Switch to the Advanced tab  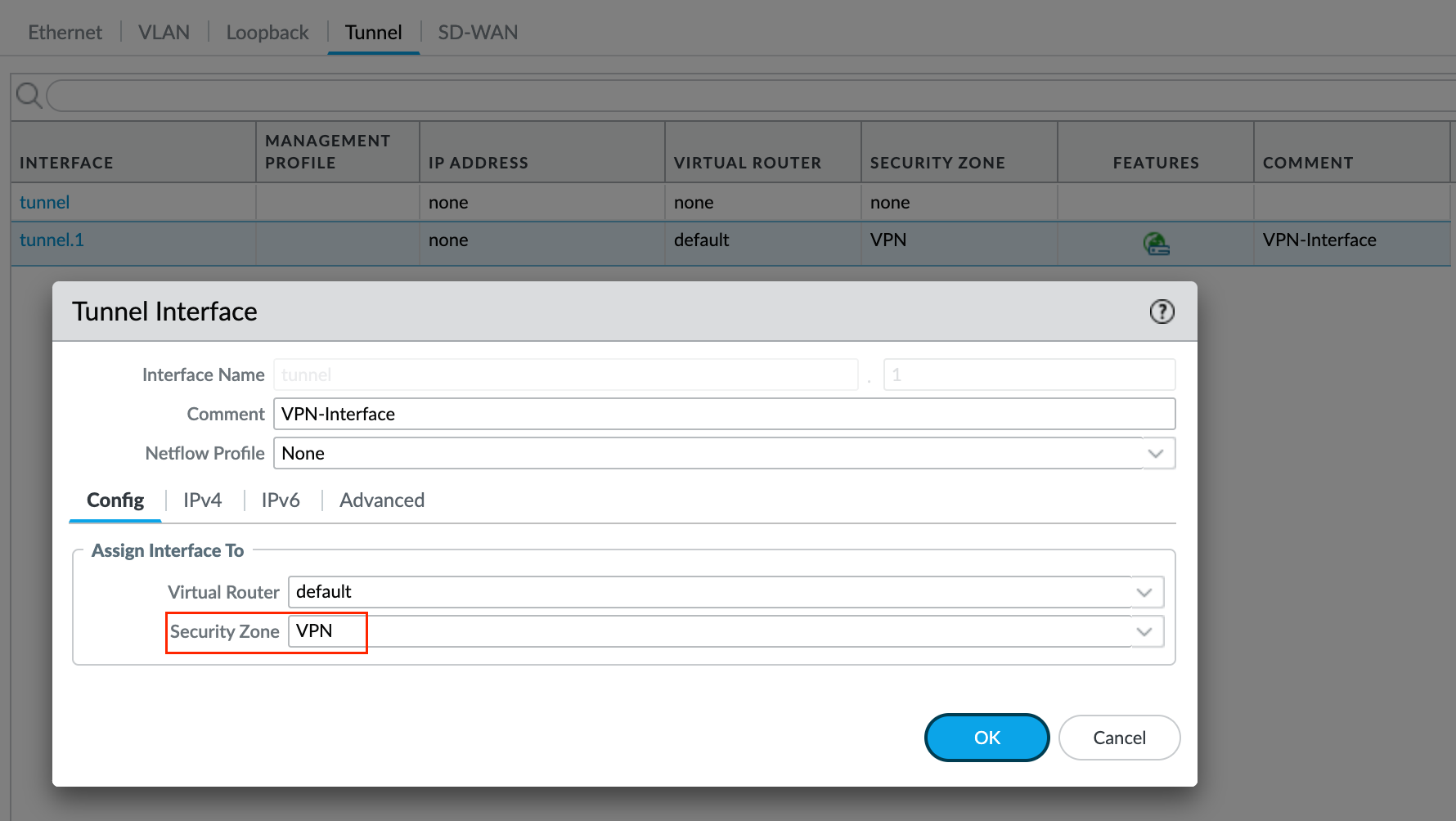(x=381, y=500)
